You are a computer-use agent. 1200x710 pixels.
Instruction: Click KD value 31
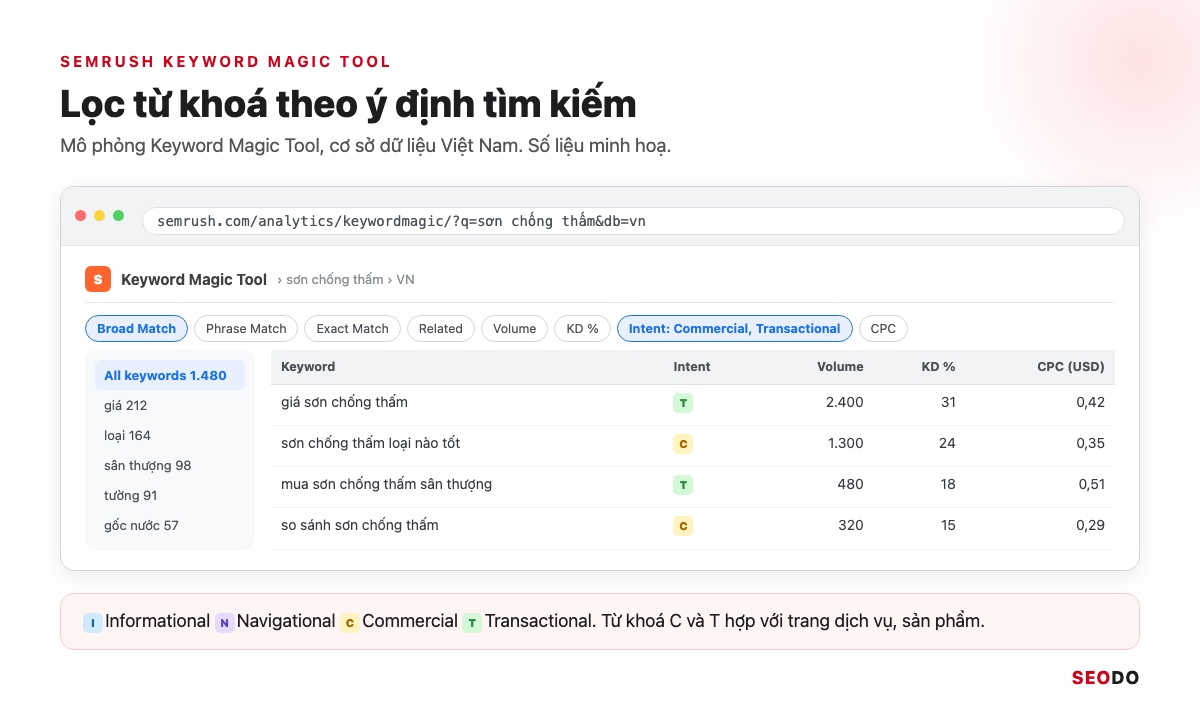[x=948, y=402]
